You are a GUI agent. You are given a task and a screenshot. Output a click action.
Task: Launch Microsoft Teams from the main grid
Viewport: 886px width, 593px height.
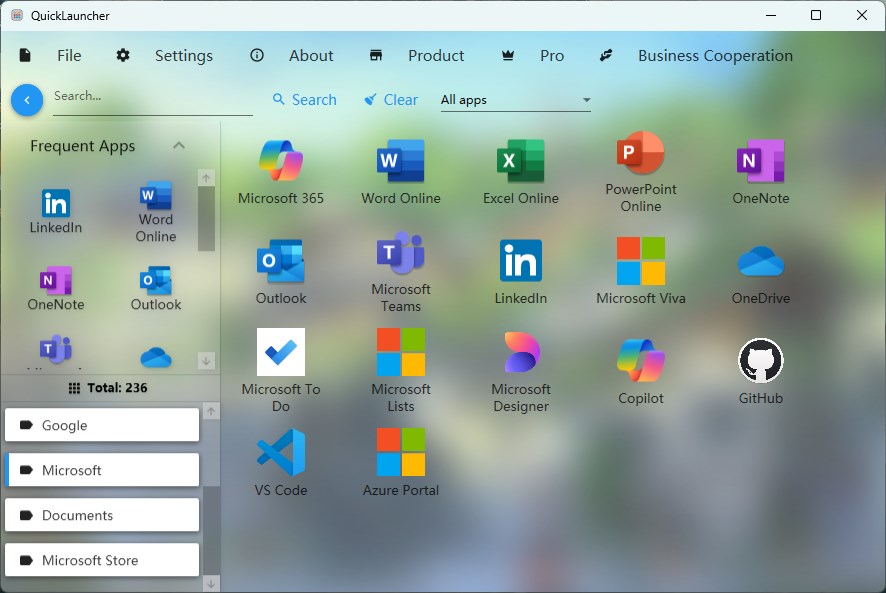pos(401,272)
